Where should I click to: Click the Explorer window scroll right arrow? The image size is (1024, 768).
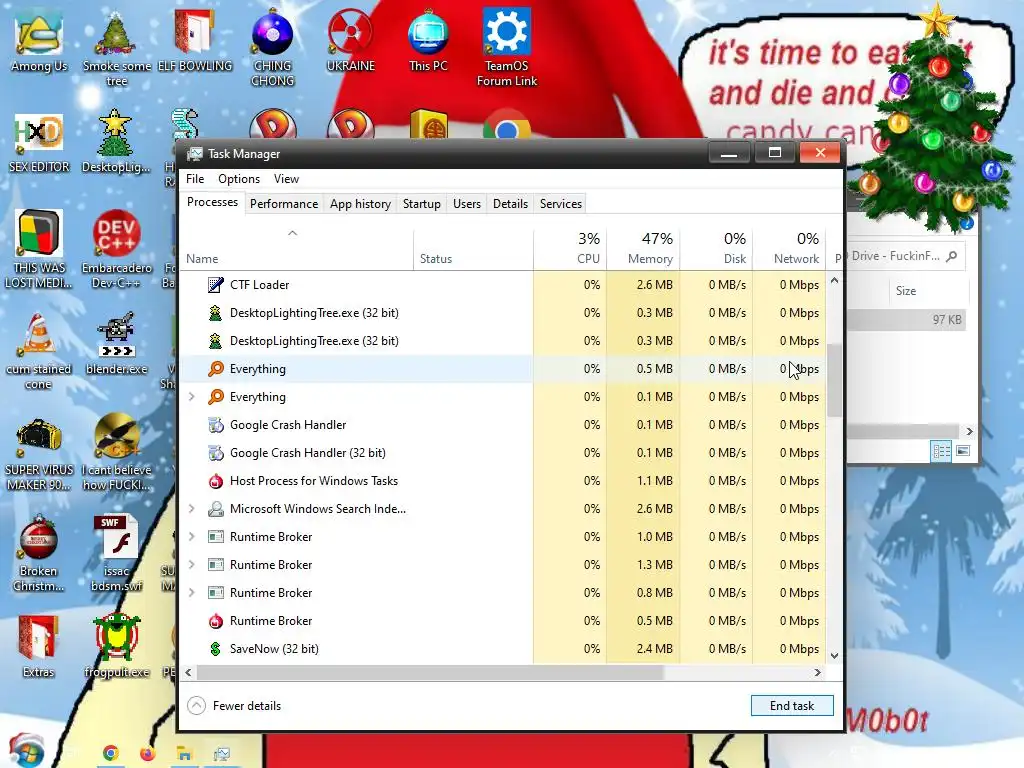pos(969,432)
